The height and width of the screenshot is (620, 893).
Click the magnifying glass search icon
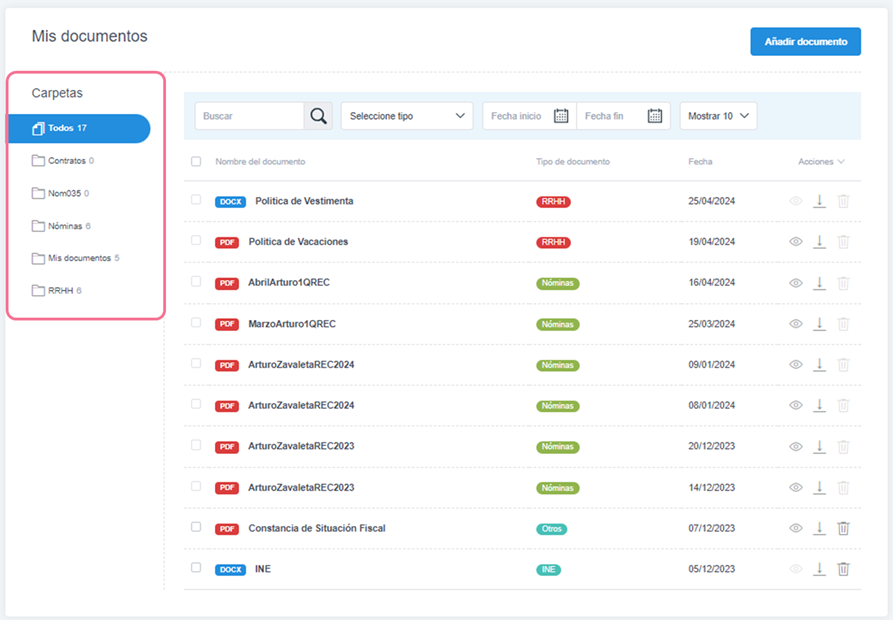318,116
